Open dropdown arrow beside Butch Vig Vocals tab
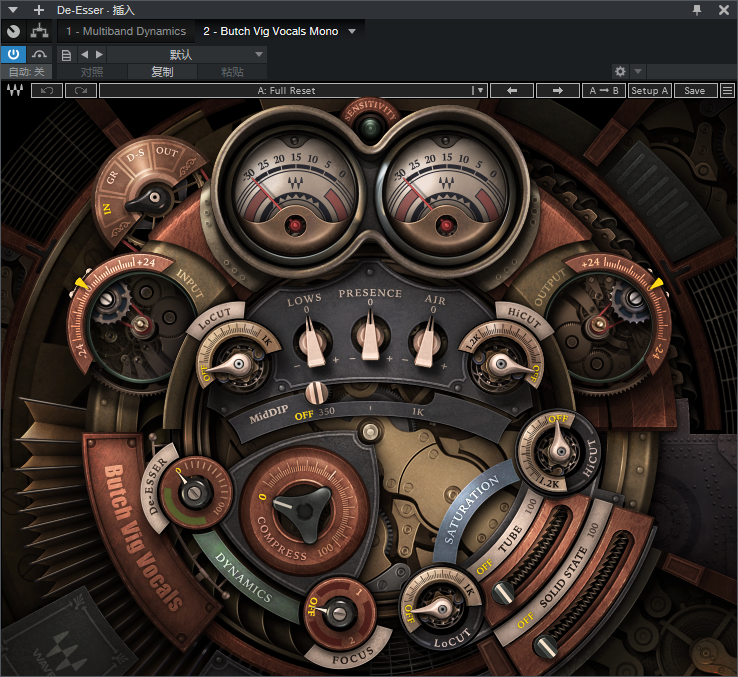The width and height of the screenshot is (738, 677). (352, 32)
